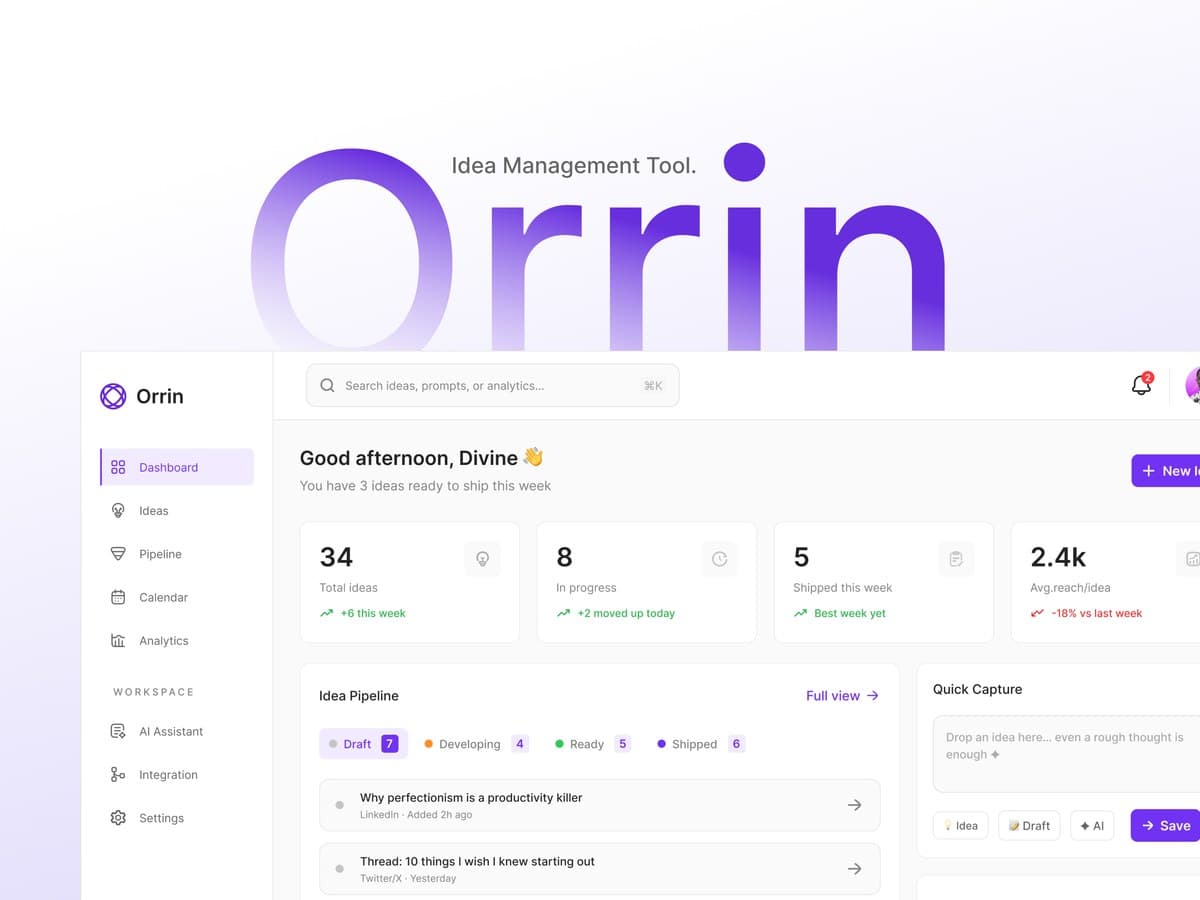
Task: Focus the search ideas input field
Action: pyautogui.click(x=492, y=385)
